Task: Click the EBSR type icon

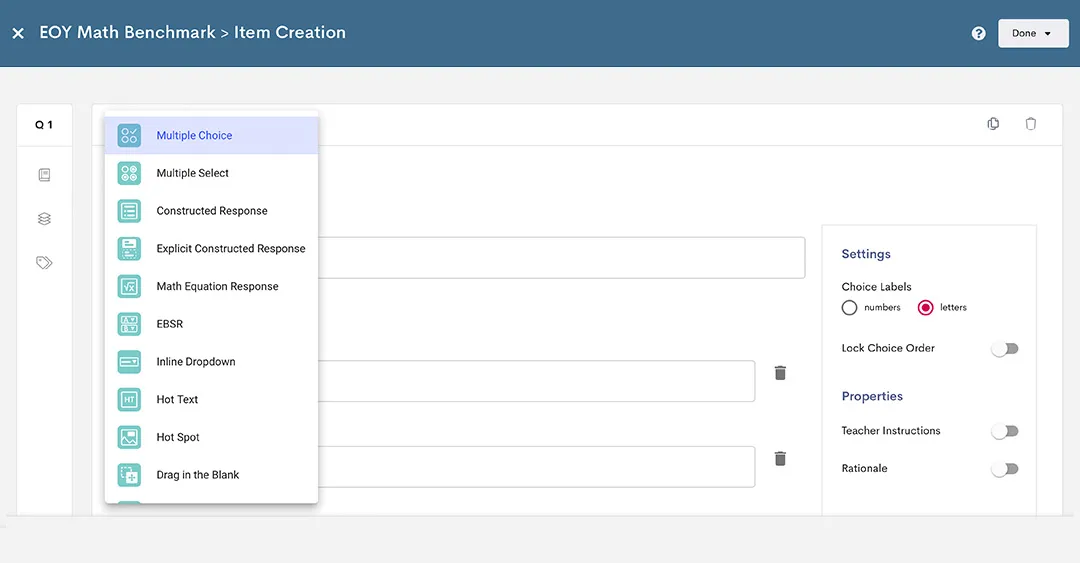Action: click(129, 324)
